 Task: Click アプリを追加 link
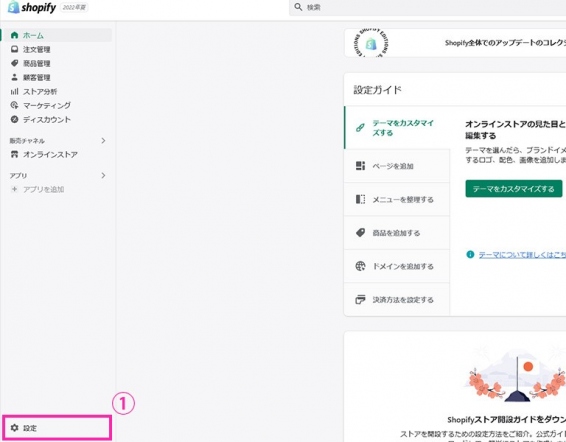point(44,189)
